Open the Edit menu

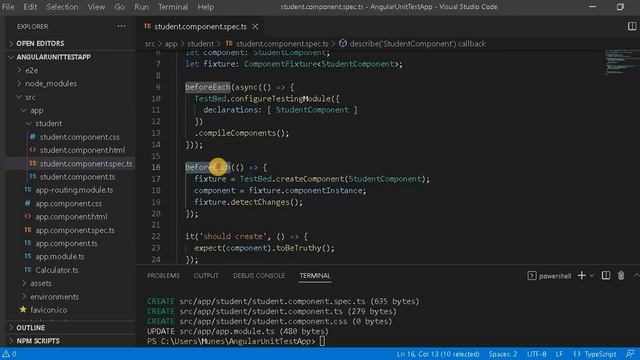pos(30,7)
